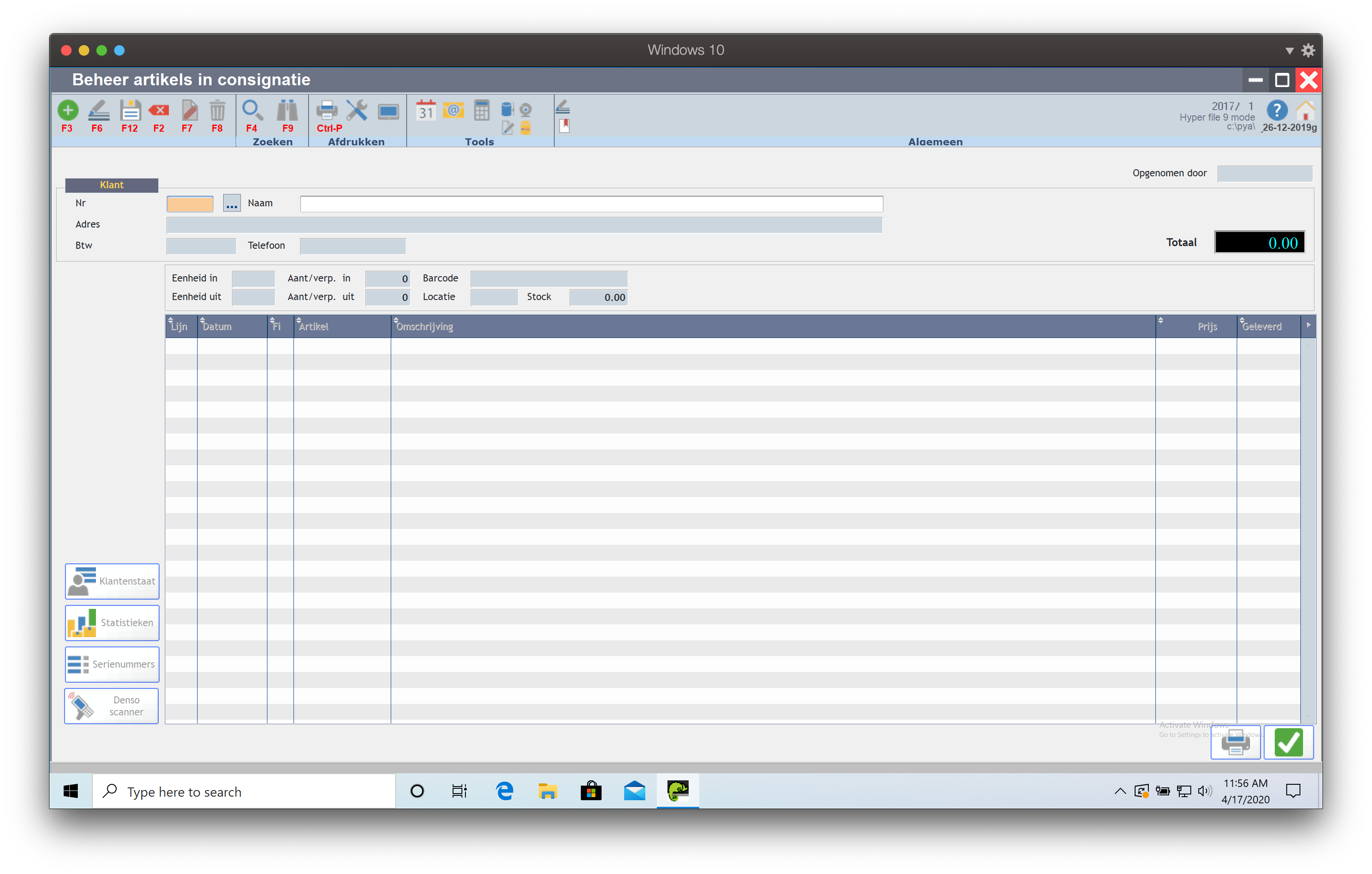
Task: Expand the table column selector arrow
Action: click(x=1308, y=325)
